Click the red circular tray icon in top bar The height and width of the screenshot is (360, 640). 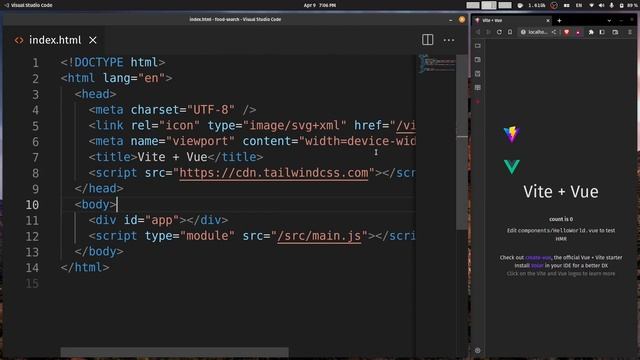554,5
